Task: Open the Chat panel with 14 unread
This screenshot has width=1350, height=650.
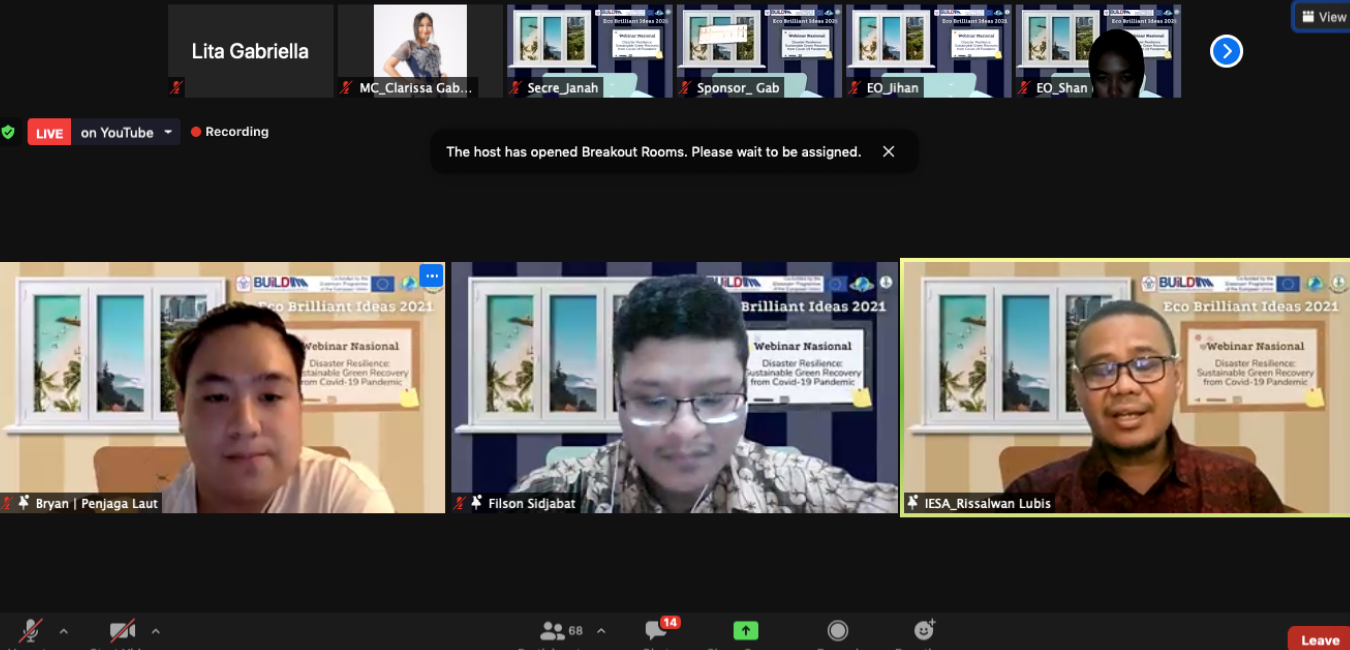Action: [657, 631]
